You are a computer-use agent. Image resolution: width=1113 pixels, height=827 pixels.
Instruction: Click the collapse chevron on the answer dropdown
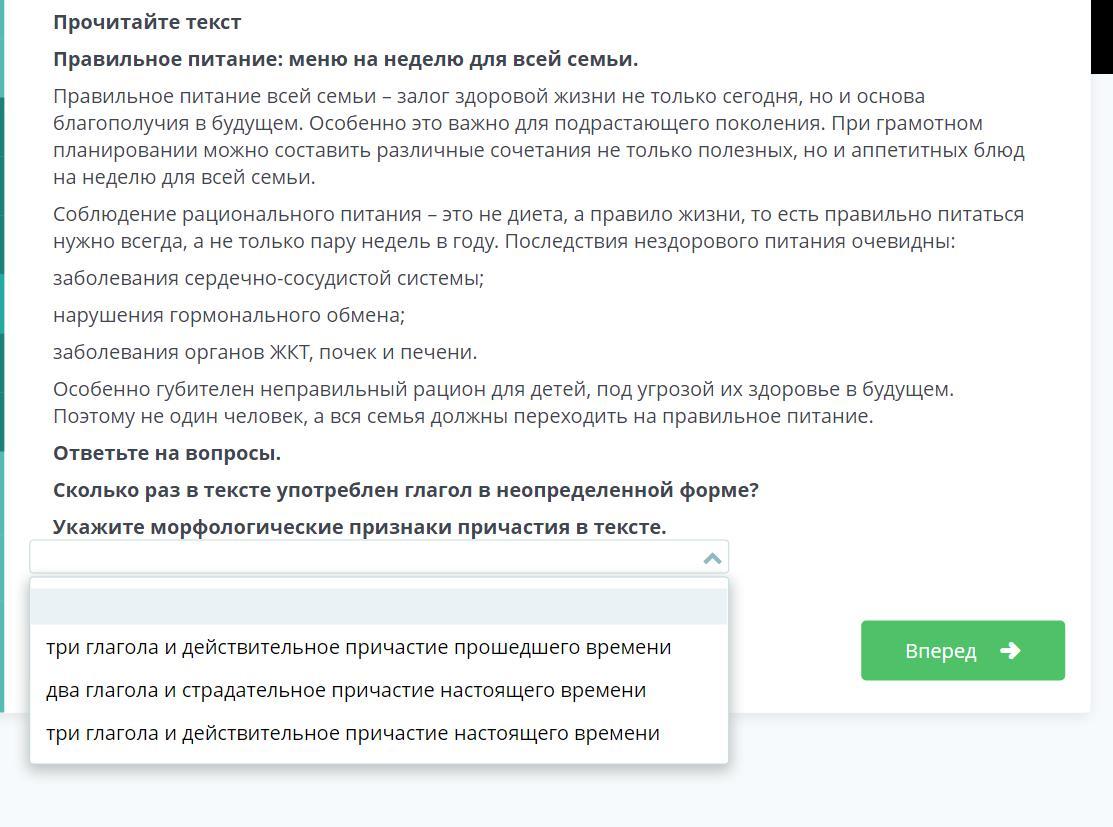point(712,558)
